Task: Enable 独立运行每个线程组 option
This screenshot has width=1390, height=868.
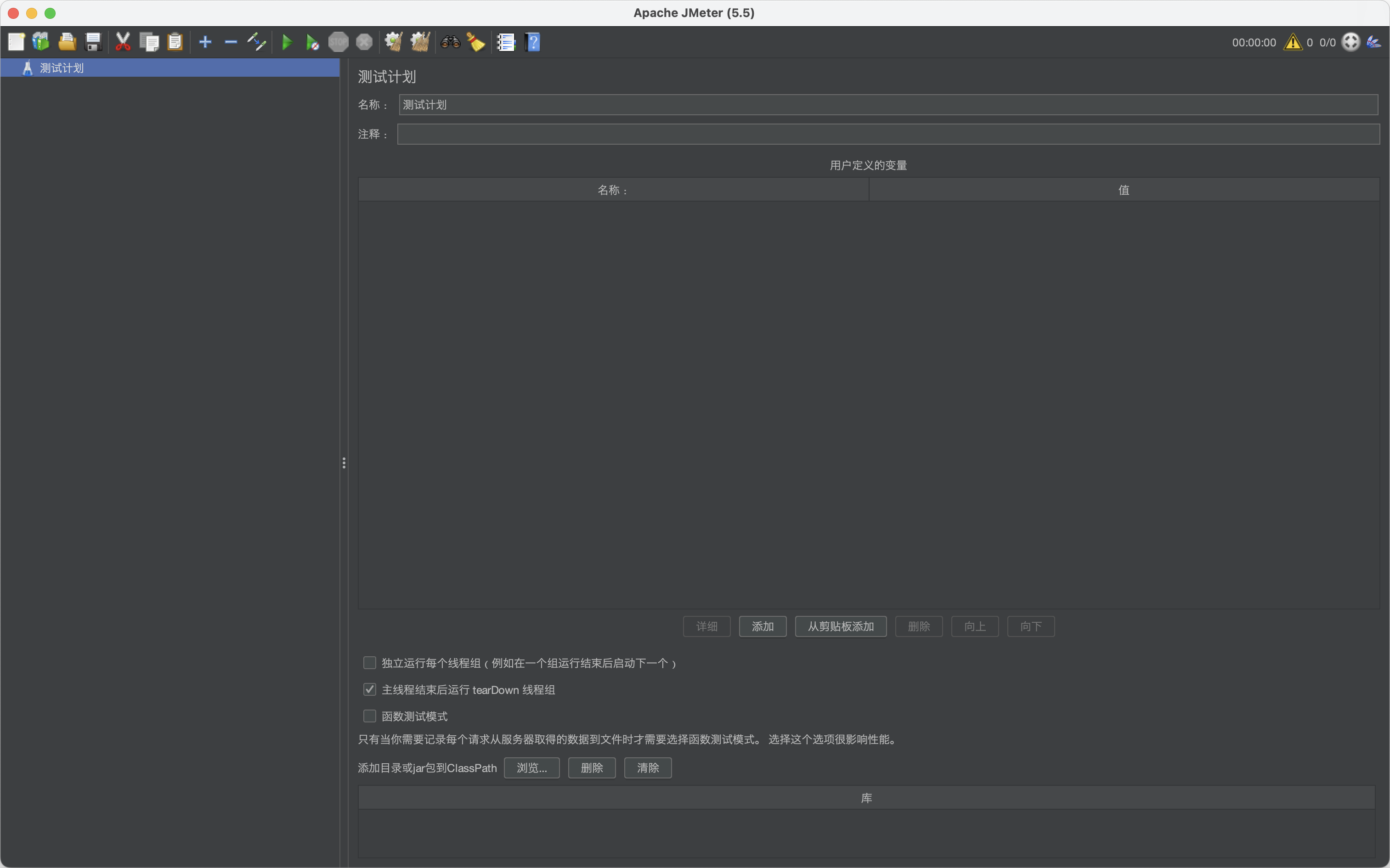Action: tap(369, 662)
